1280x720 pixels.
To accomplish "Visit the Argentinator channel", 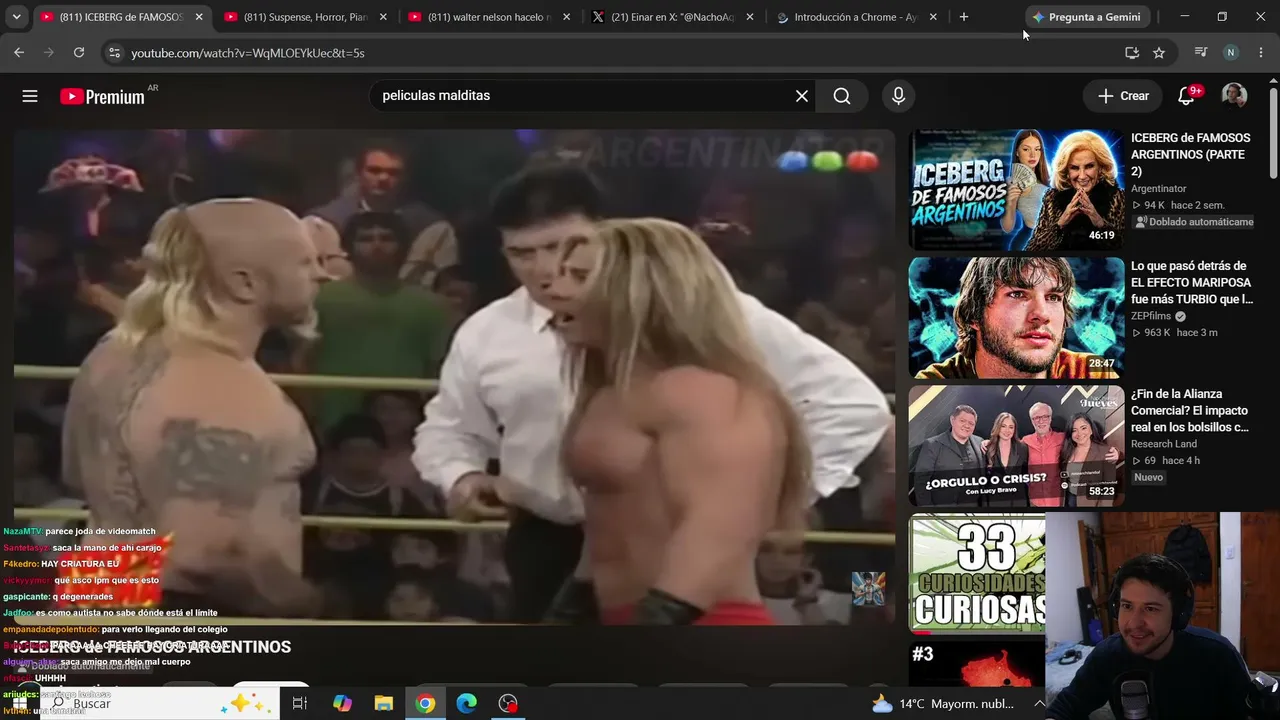I will 1159,188.
